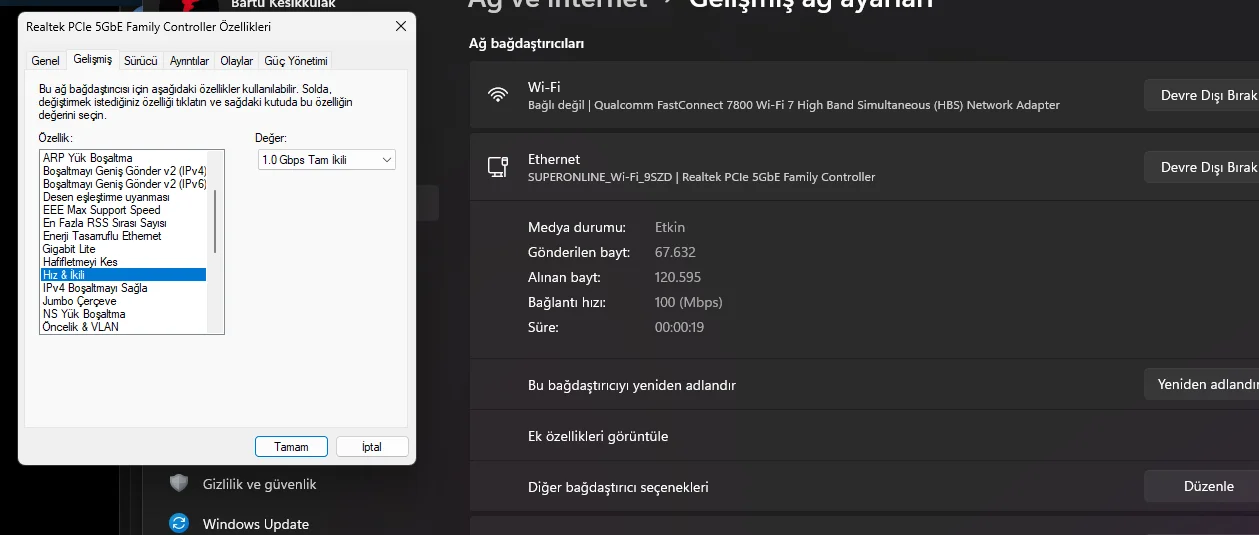Click the Windows Update sync icon
This screenshot has height=535, width=1259.
pos(179,523)
